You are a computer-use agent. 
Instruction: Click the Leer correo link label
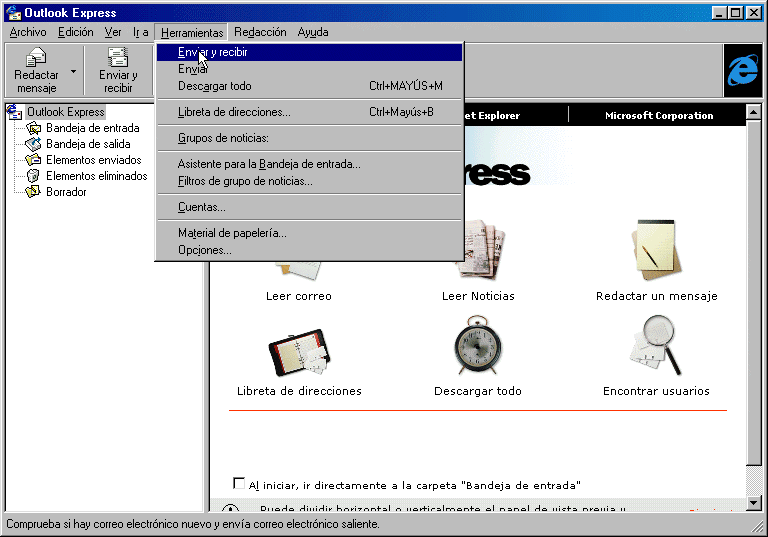tap(298, 296)
